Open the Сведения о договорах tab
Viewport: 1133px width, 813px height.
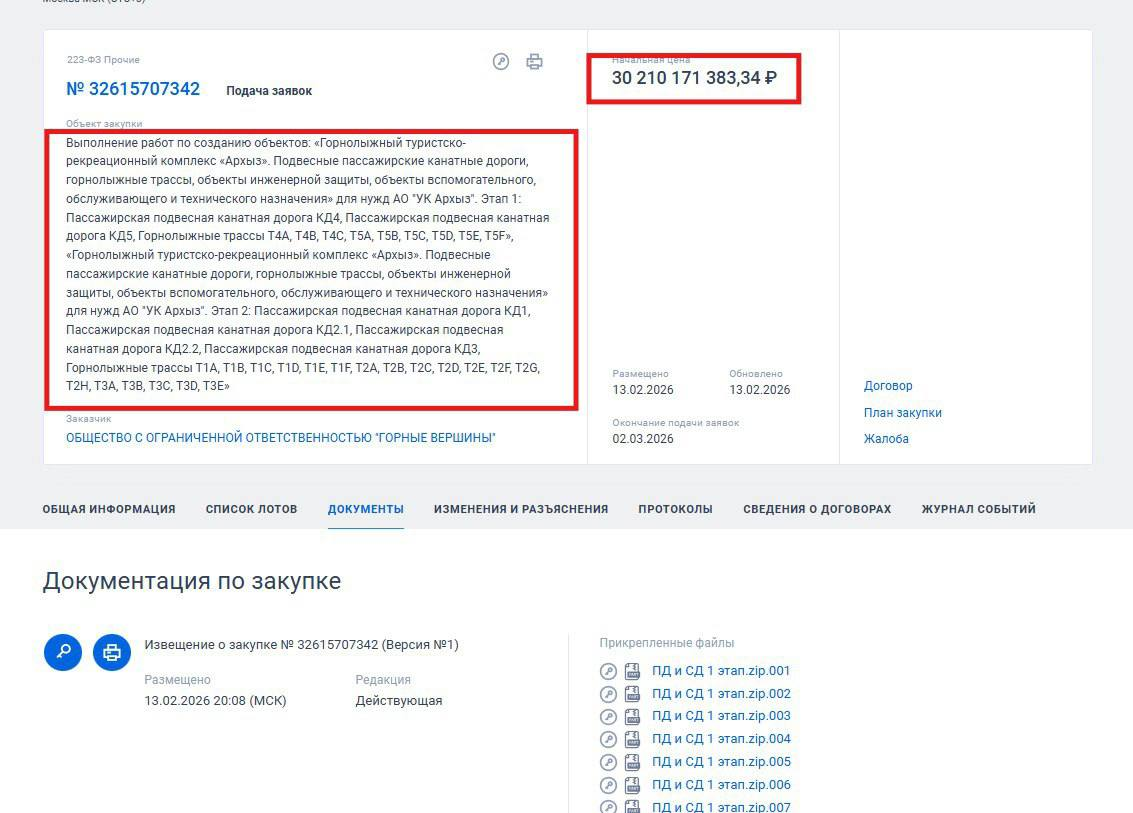click(x=817, y=509)
